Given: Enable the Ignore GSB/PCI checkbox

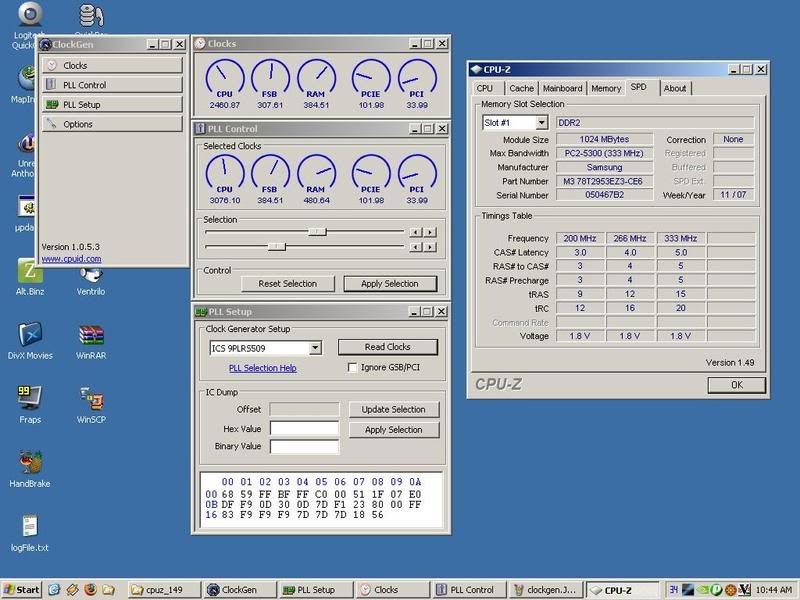Looking at the screenshot, I should click(352, 367).
